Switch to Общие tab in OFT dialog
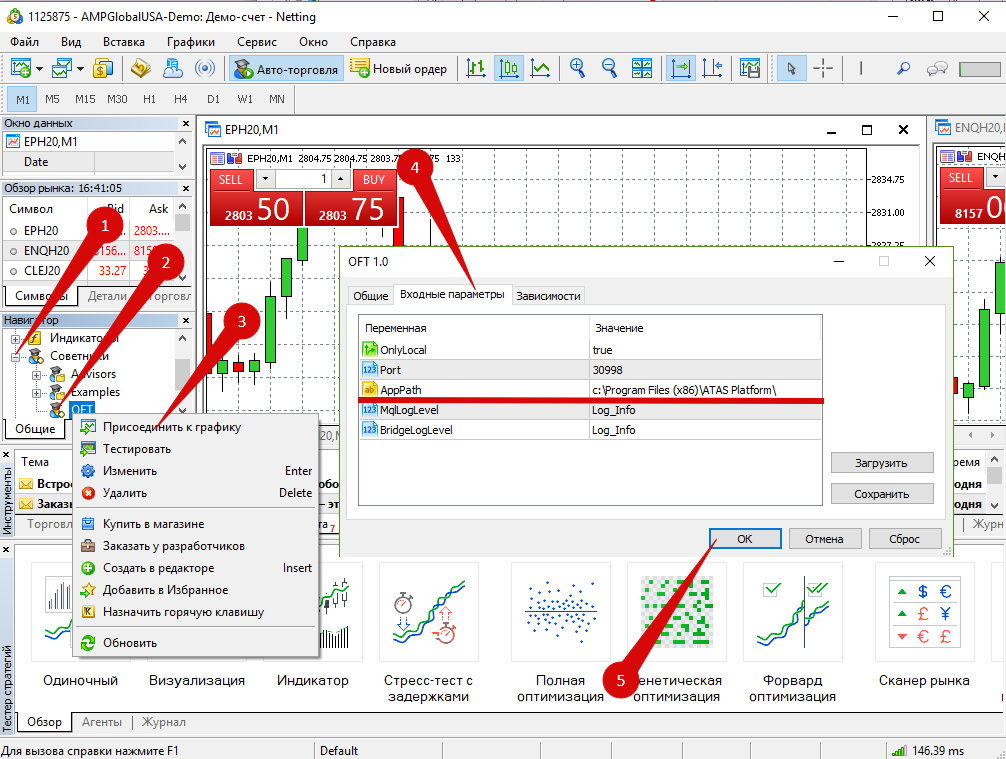The image size is (1006, 759). 370,296
